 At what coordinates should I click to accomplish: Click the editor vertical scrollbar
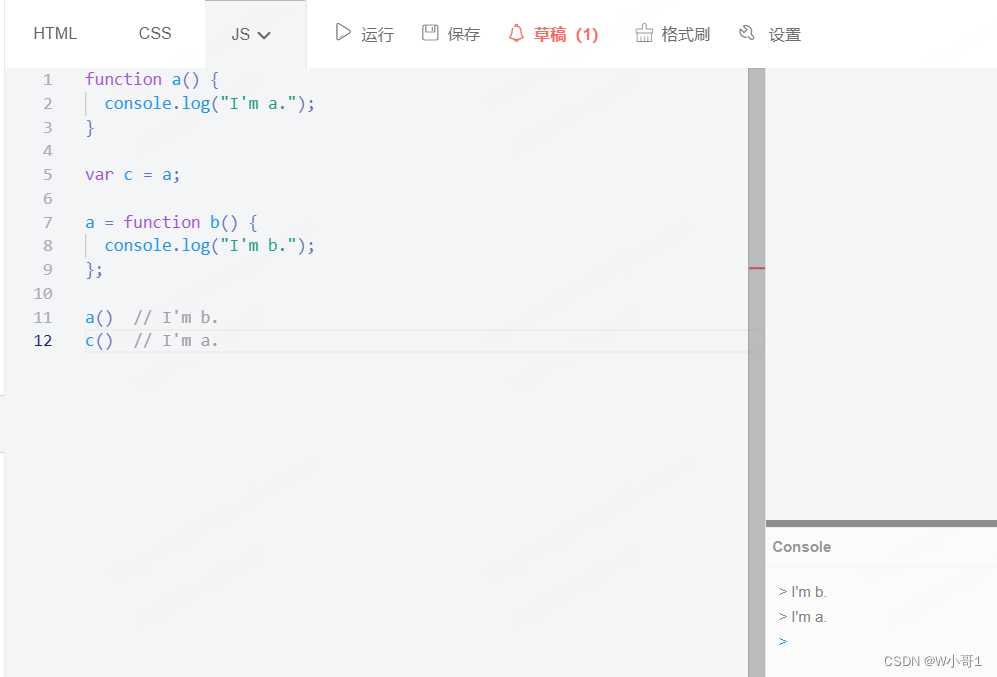click(x=757, y=373)
